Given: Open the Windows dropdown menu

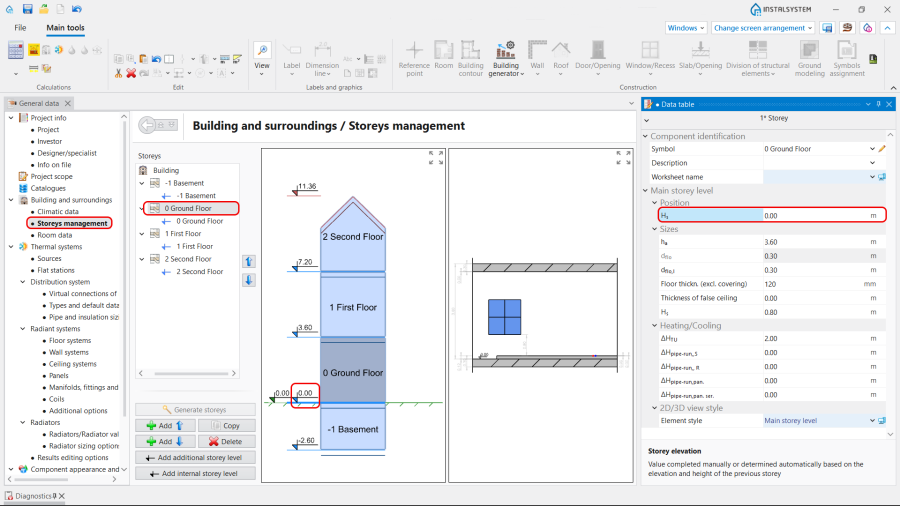Looking at the screenshot, I should (686, 28).
